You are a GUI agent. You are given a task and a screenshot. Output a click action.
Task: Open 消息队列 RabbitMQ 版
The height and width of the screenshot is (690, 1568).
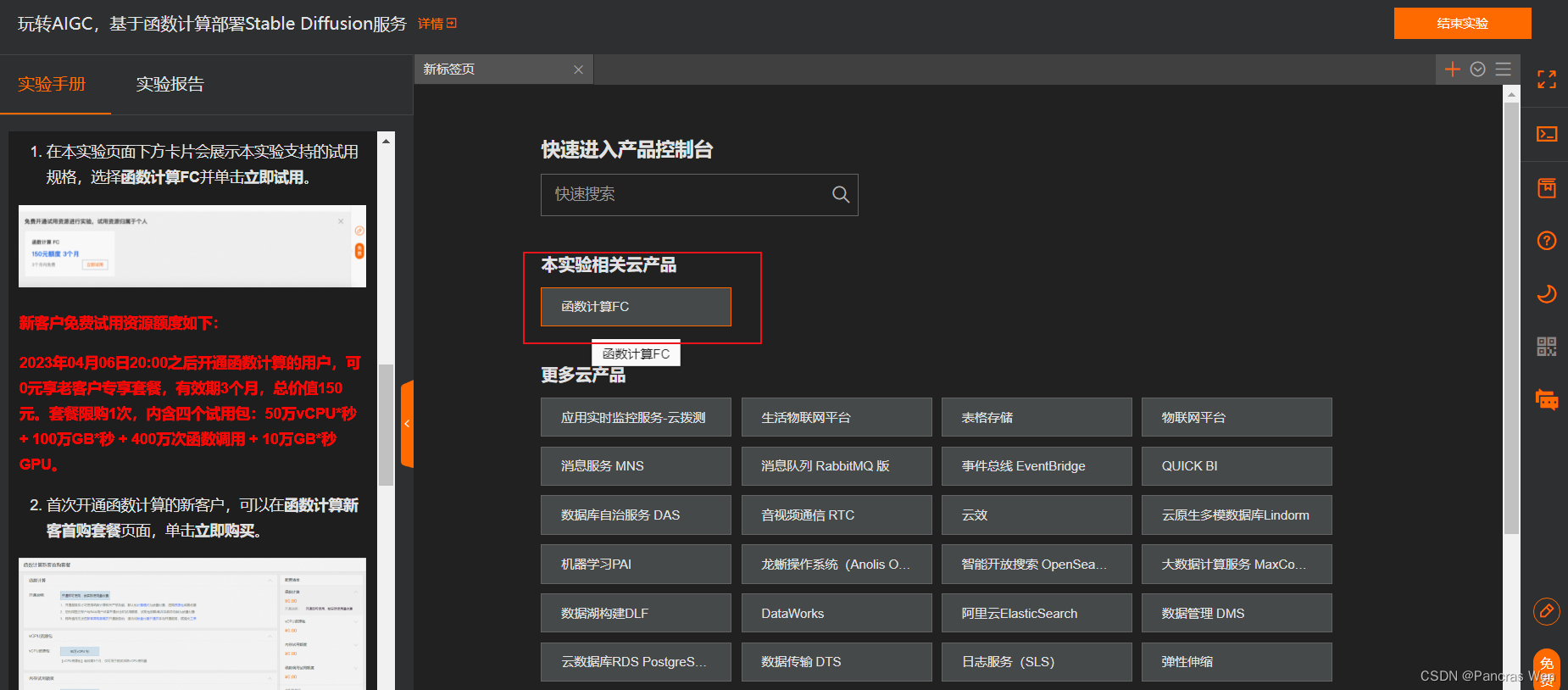[837, 466]
